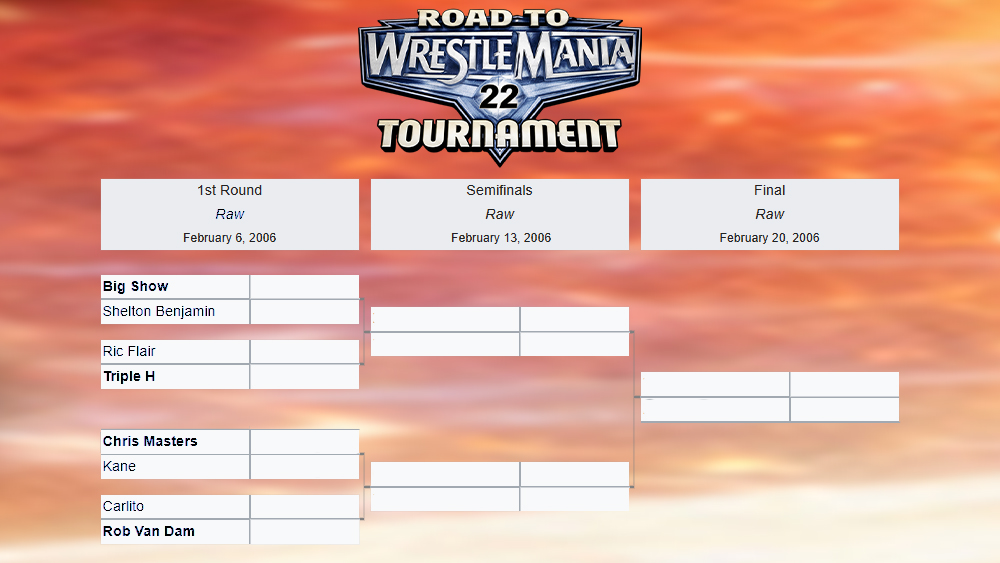
Task: Select the Final header
Action: (x=769, y=190)
